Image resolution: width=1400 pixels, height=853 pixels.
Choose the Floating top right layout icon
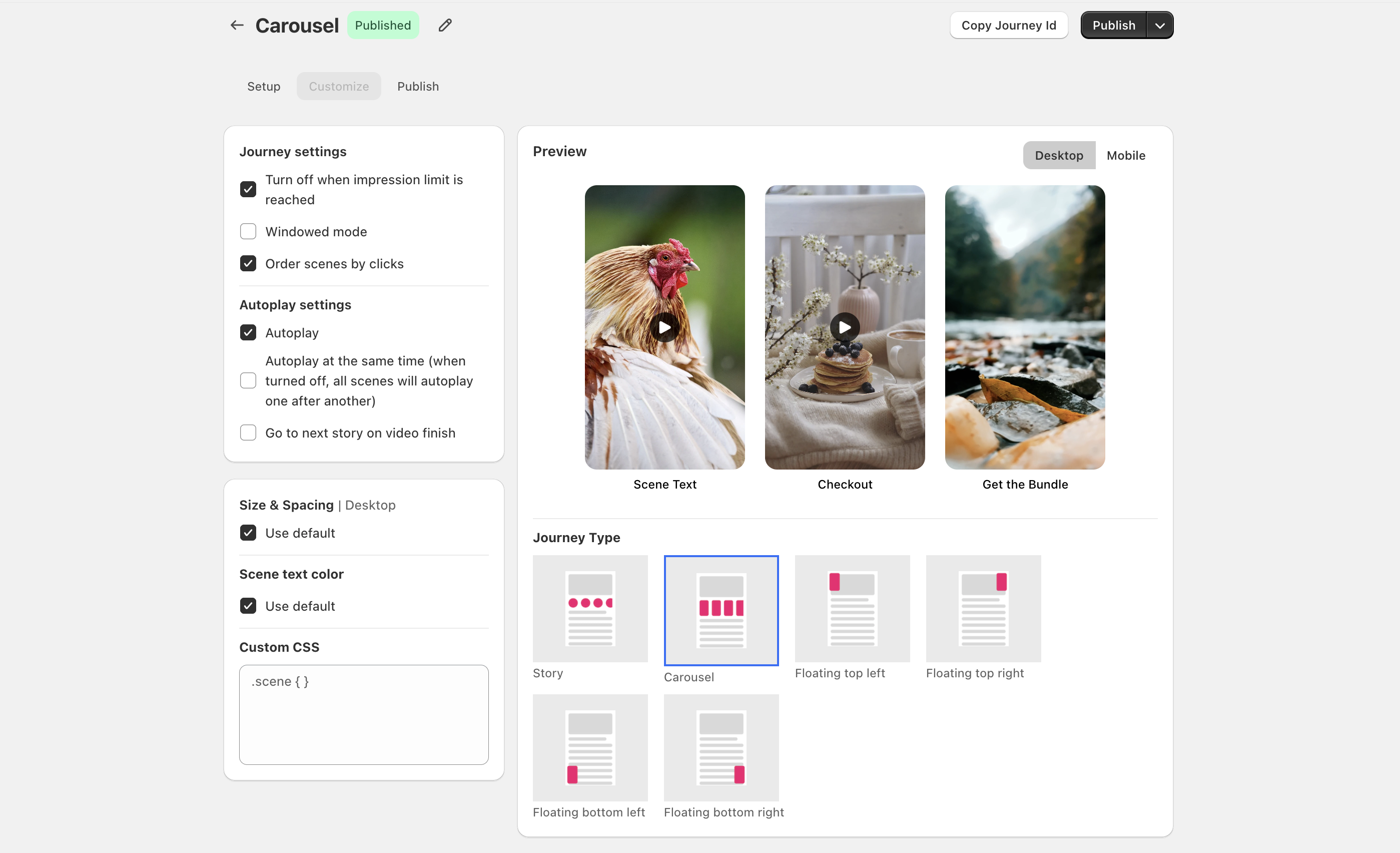[x=983, y=608]
